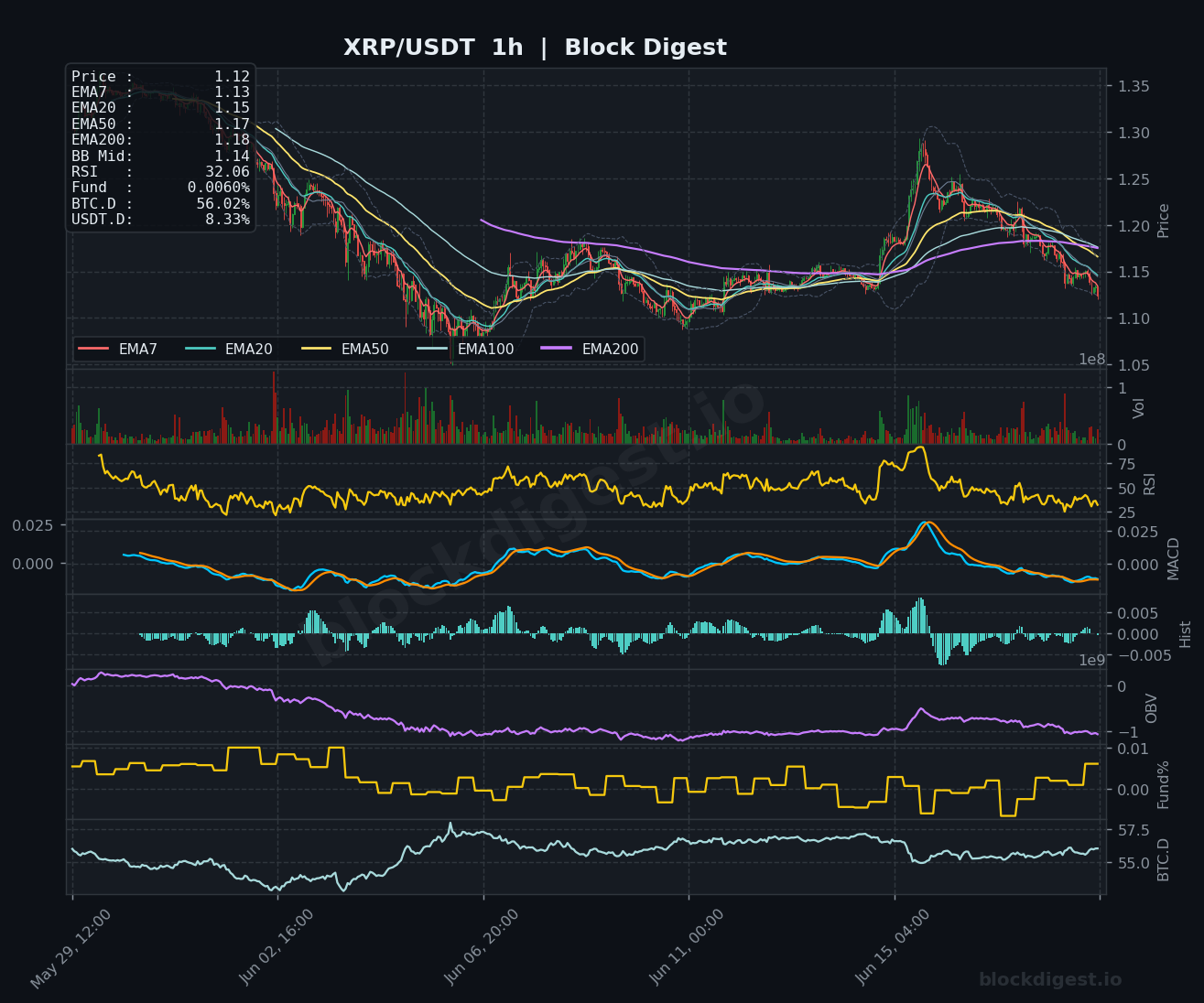Click the chart title XRP/USDT 1h Block Digest

535,48
